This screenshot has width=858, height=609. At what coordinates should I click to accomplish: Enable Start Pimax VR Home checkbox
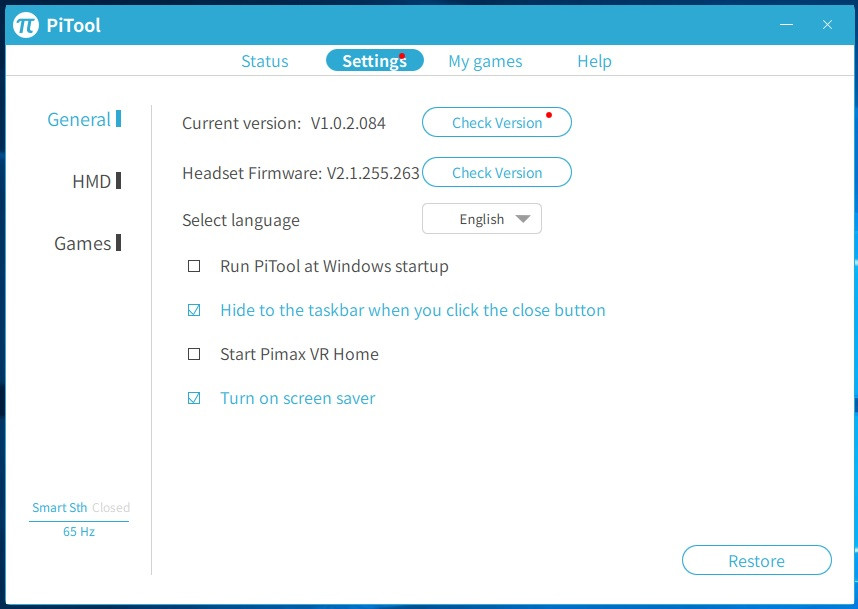point(194,354)
